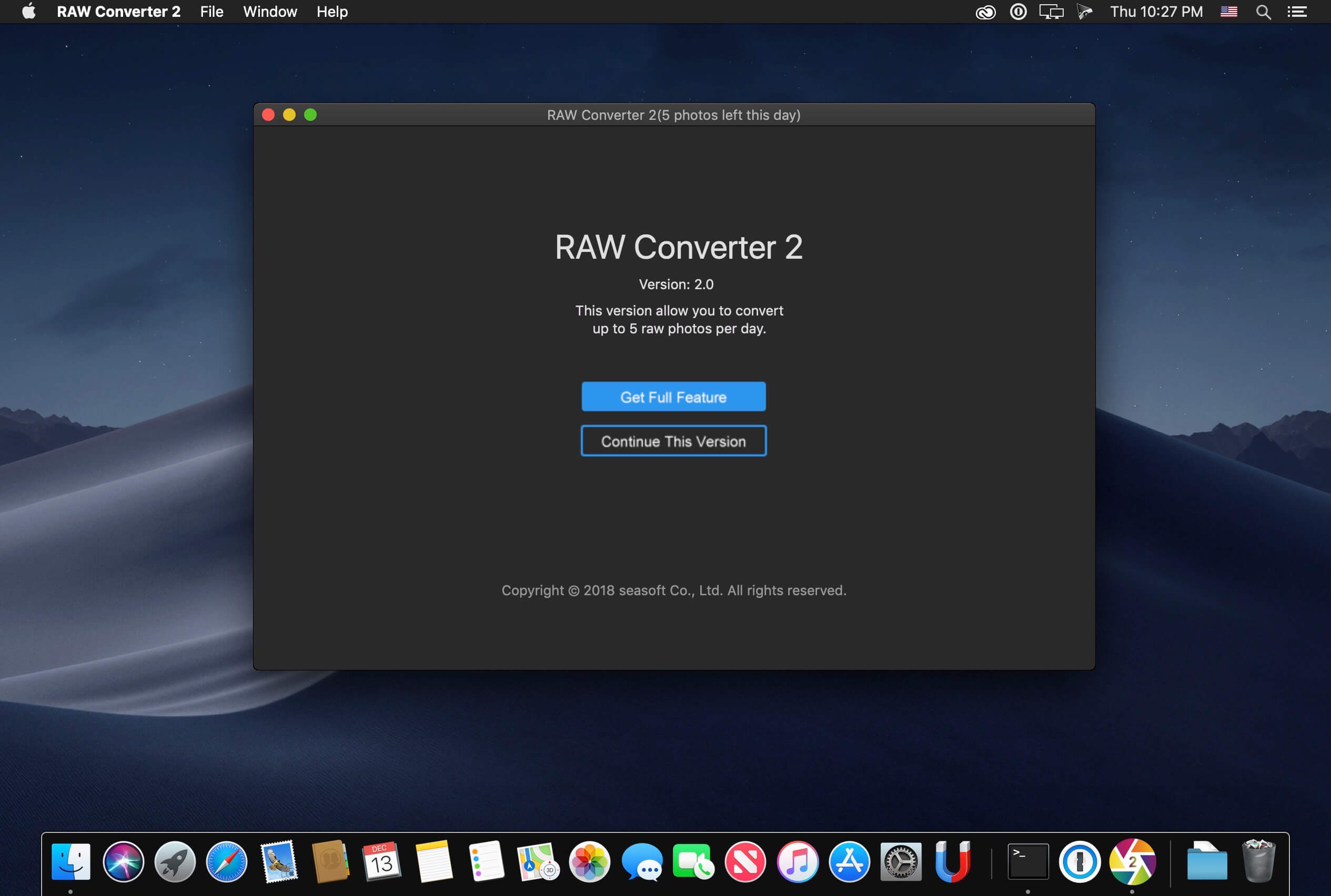Click the Get Full Feature button
This screenshot has width=1331, height=896.
coord(673,396)
